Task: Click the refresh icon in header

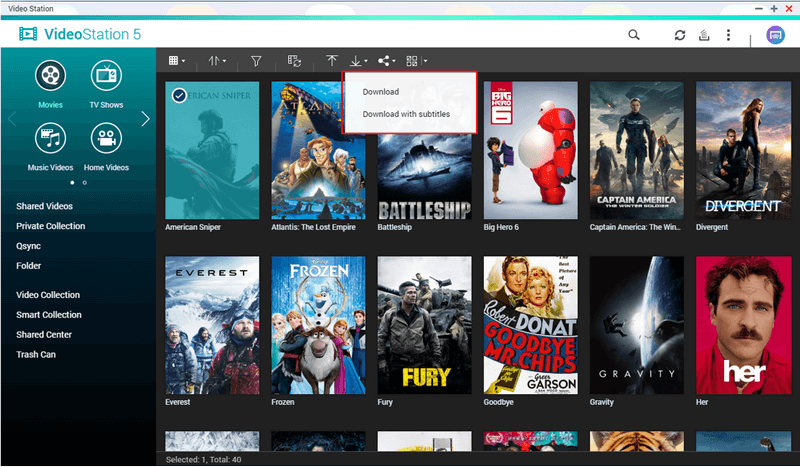Action: (680, 35)
